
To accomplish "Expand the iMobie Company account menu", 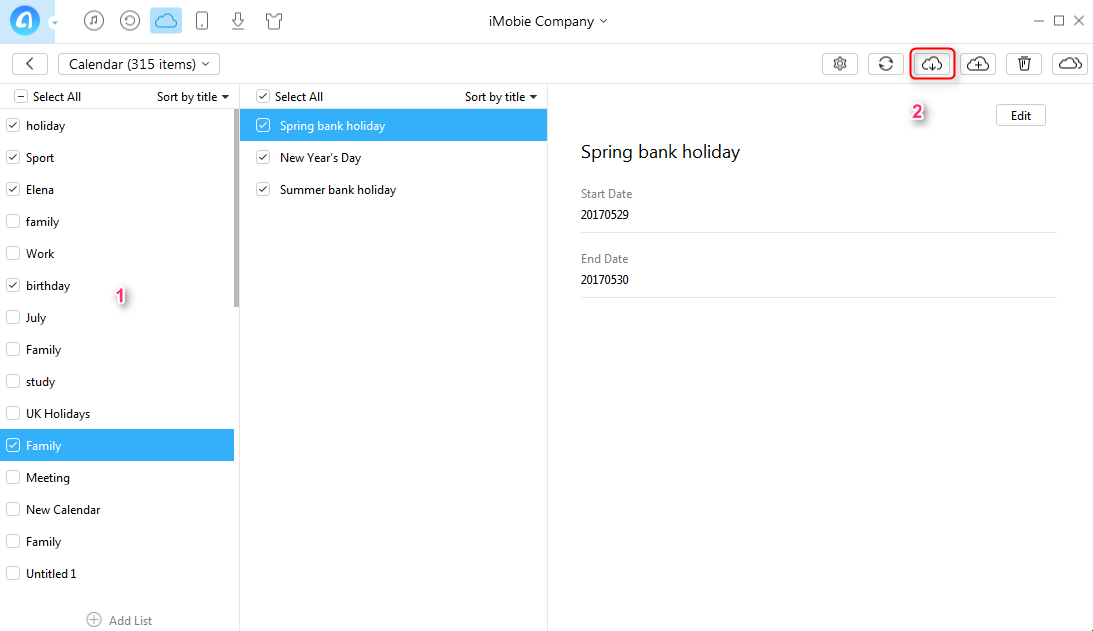I will pos(548,21).
